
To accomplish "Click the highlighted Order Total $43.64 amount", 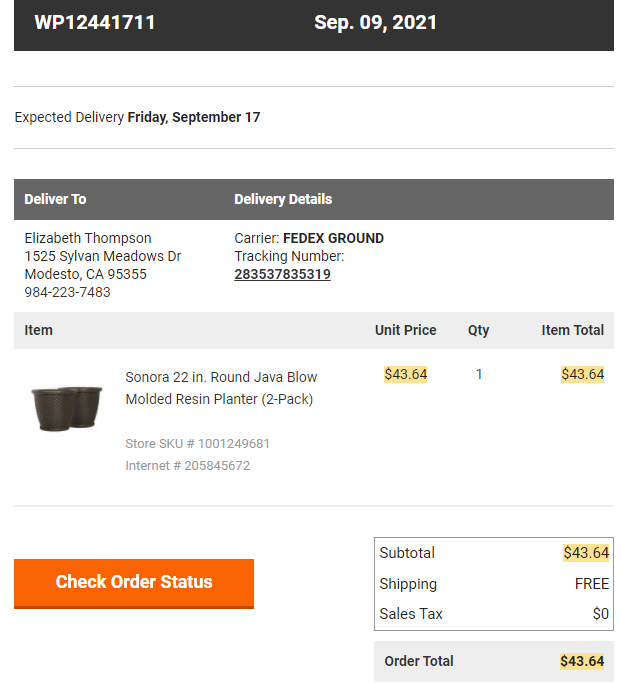I will tap(582, 661).
